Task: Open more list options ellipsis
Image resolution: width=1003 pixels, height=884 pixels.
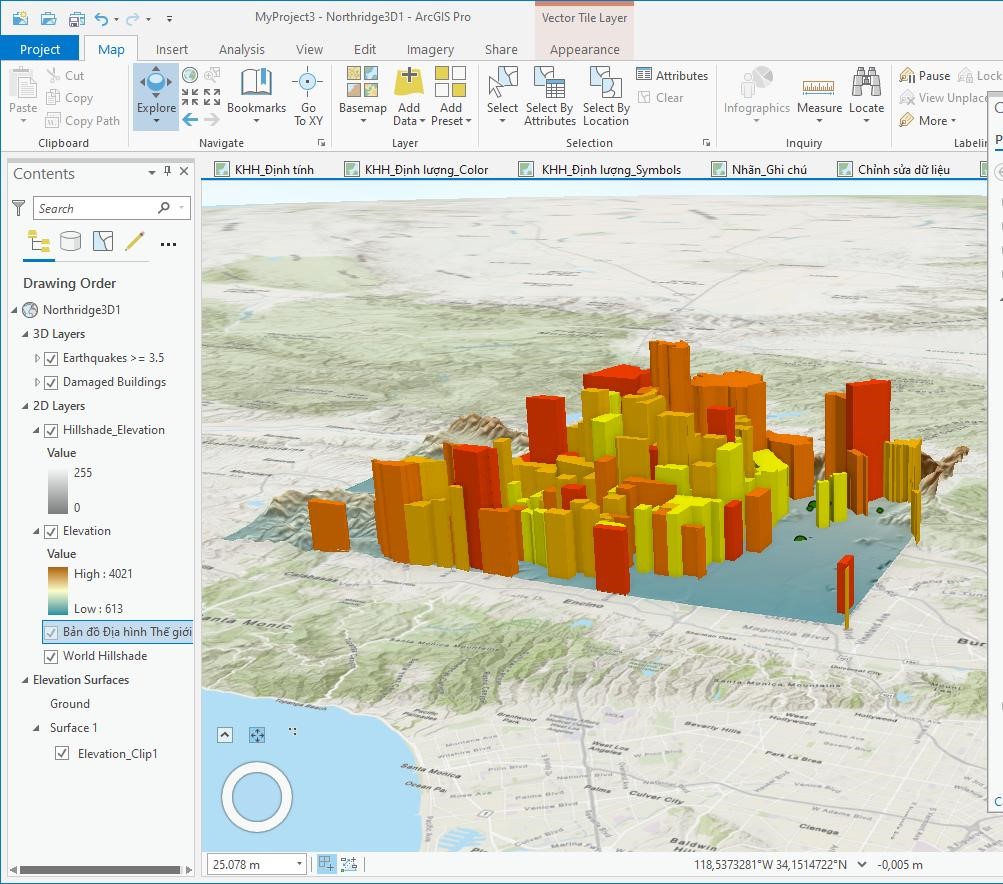Action: (168, 244)
